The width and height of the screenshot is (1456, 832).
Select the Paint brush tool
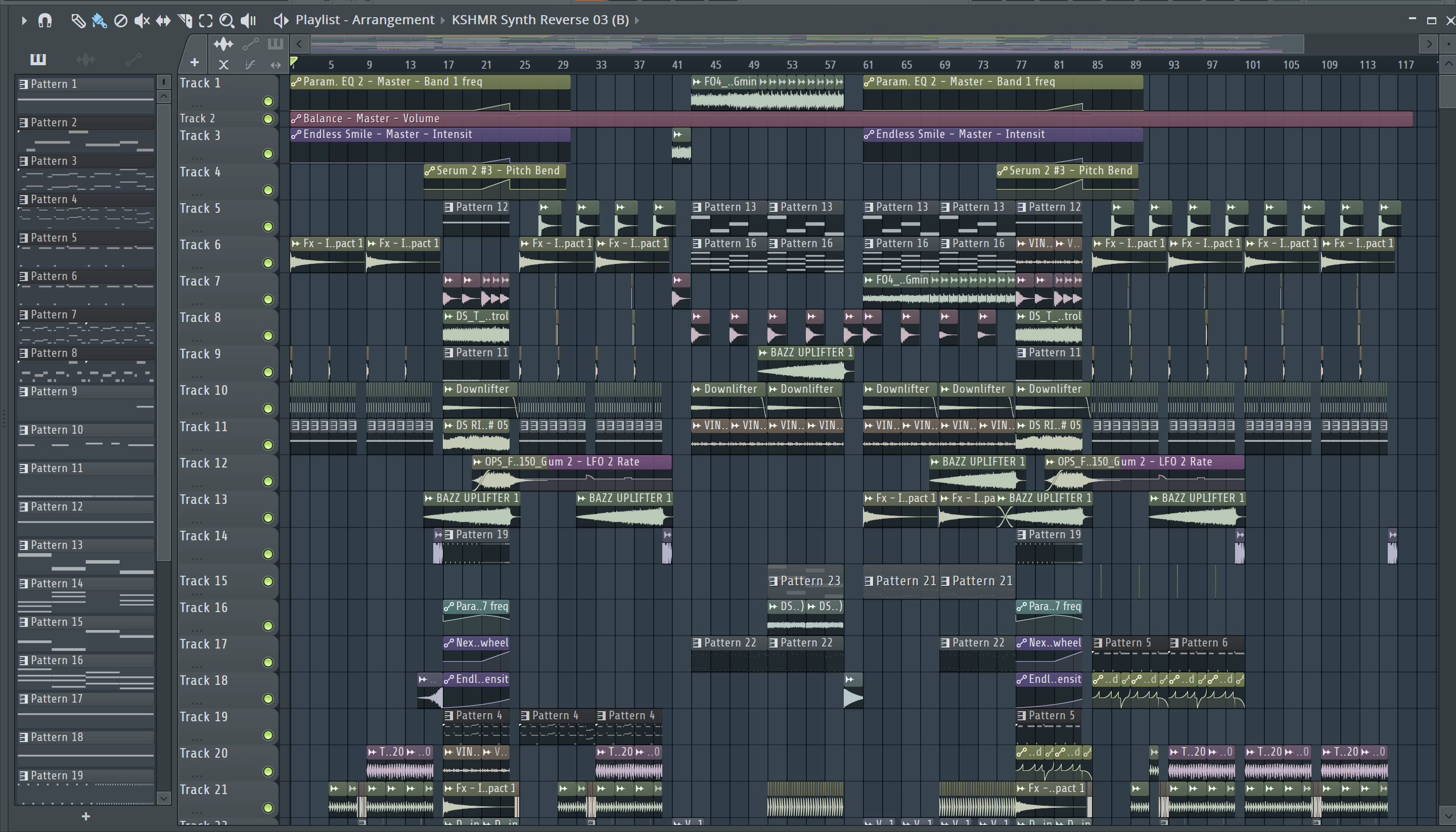coord(100,21)
